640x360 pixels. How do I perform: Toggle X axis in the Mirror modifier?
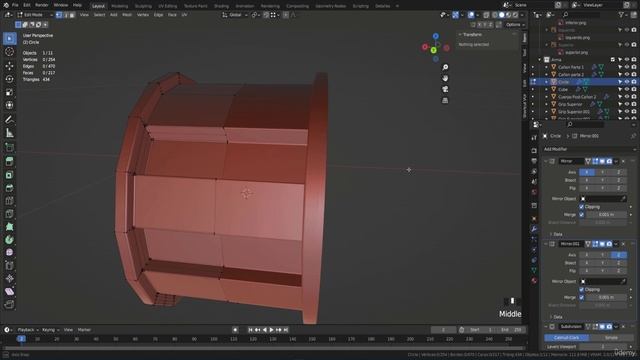587,172
